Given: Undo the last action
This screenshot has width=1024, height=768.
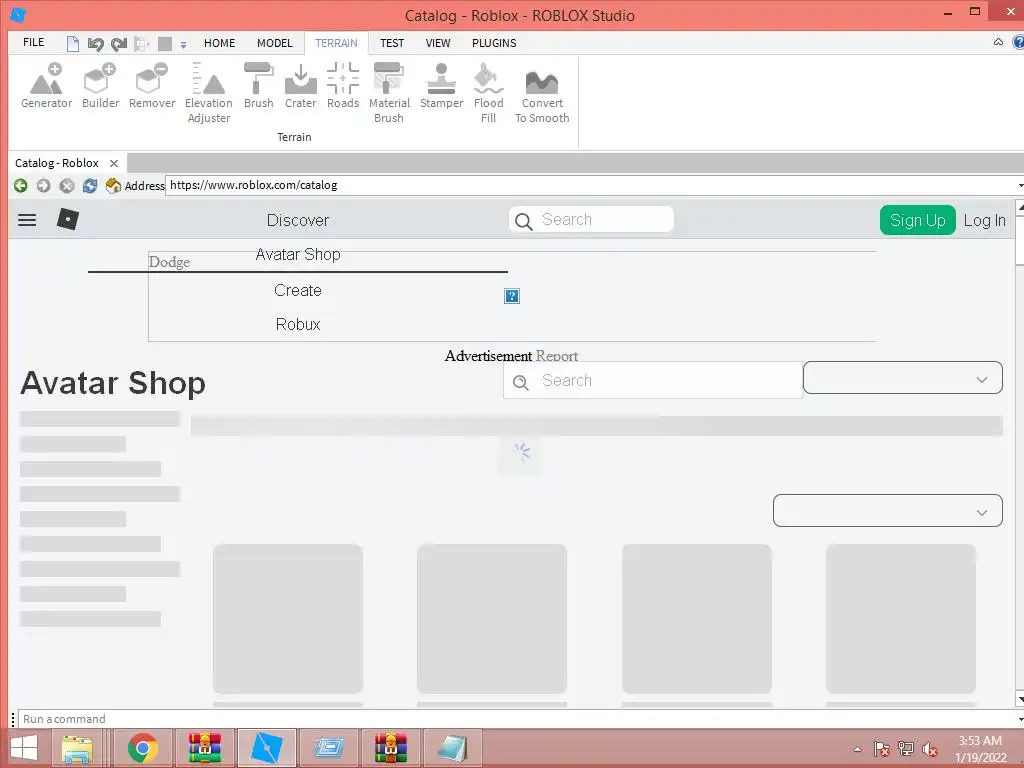Looking at the screenshot, I should tap(96, 44).
